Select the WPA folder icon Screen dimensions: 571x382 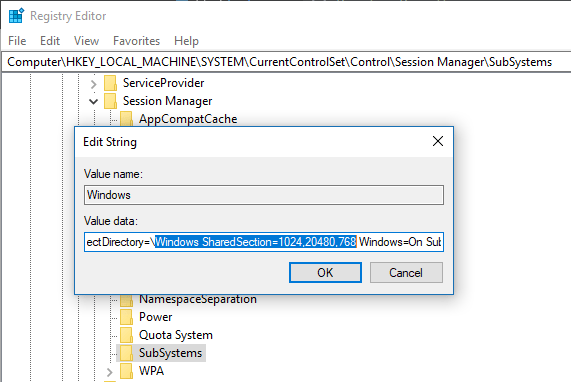point(126,371)
